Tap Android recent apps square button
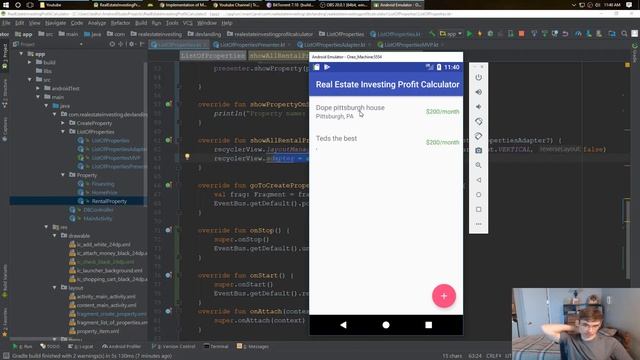The height and width of the screenshot is (360, 640). tap(428, 325)
